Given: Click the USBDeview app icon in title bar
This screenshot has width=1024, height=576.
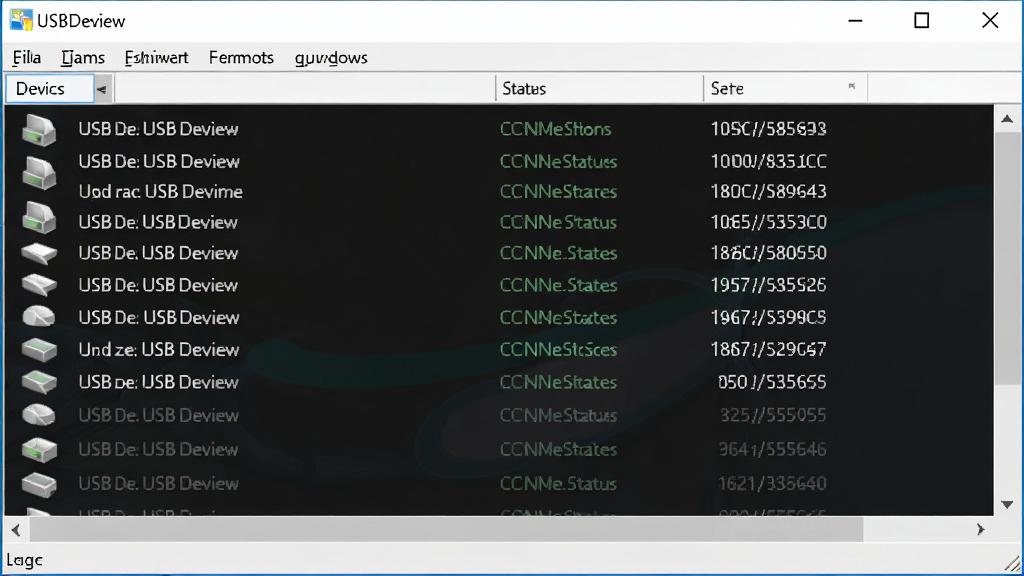Looking at the screenshot, I should coord(21,20).
